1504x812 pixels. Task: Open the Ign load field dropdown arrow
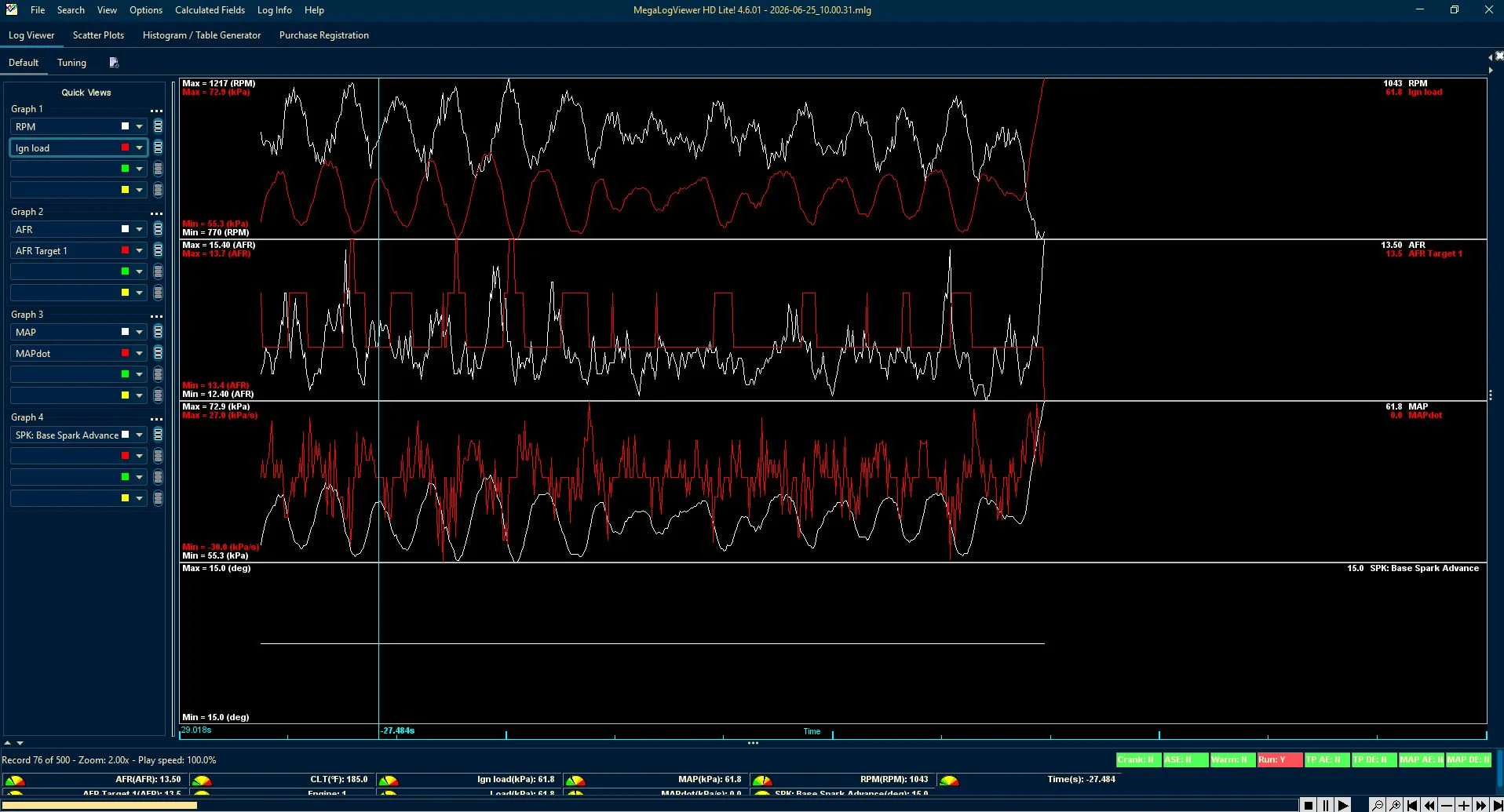(140, 147)
